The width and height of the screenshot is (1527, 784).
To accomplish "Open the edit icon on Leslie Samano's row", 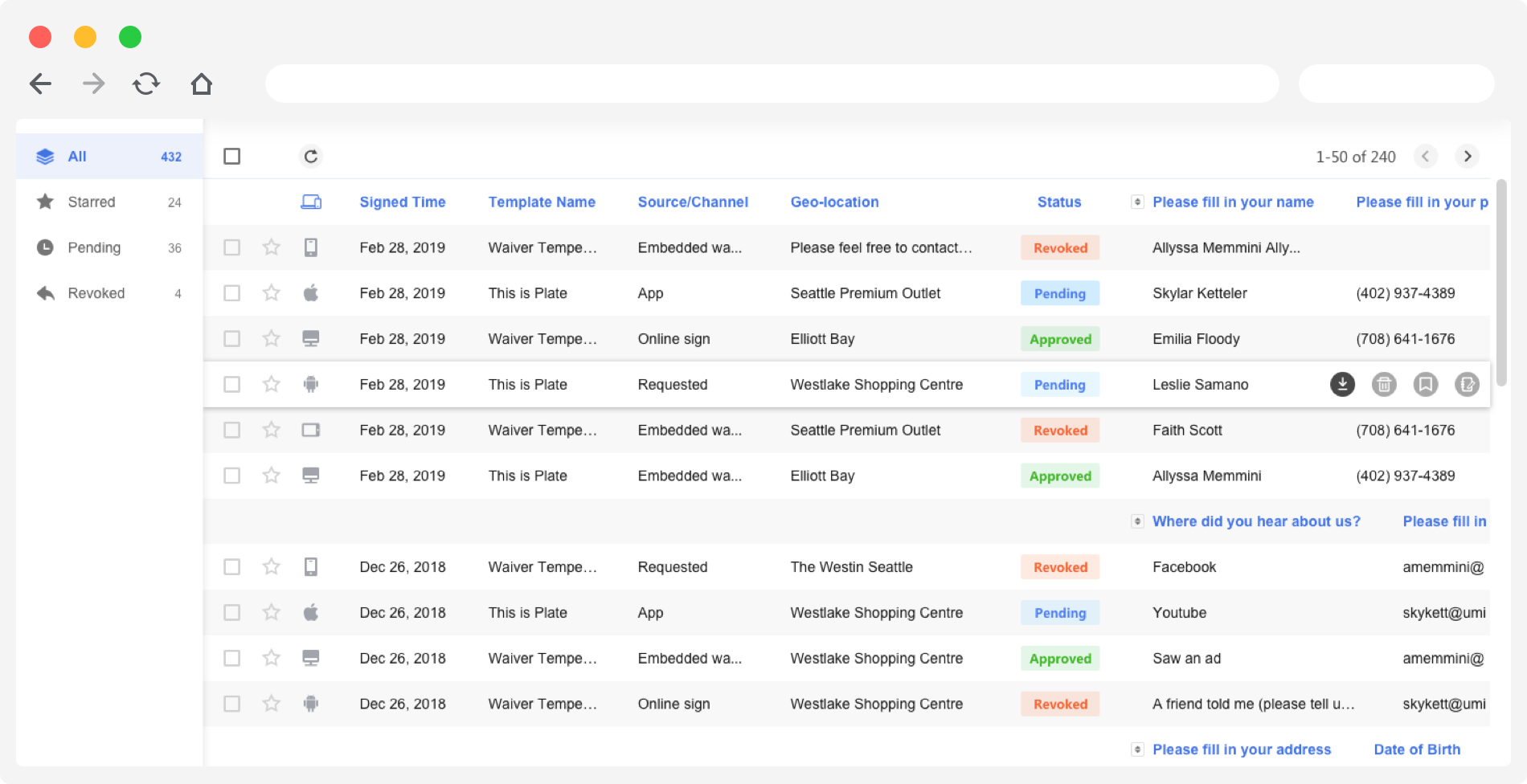I will pyautogui.click(x=1468, y=385).
